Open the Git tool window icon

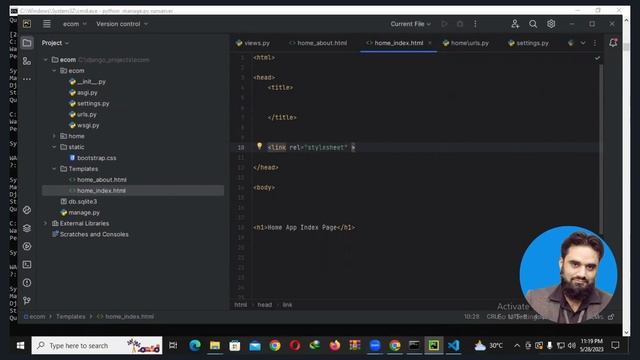coord(27,301)
